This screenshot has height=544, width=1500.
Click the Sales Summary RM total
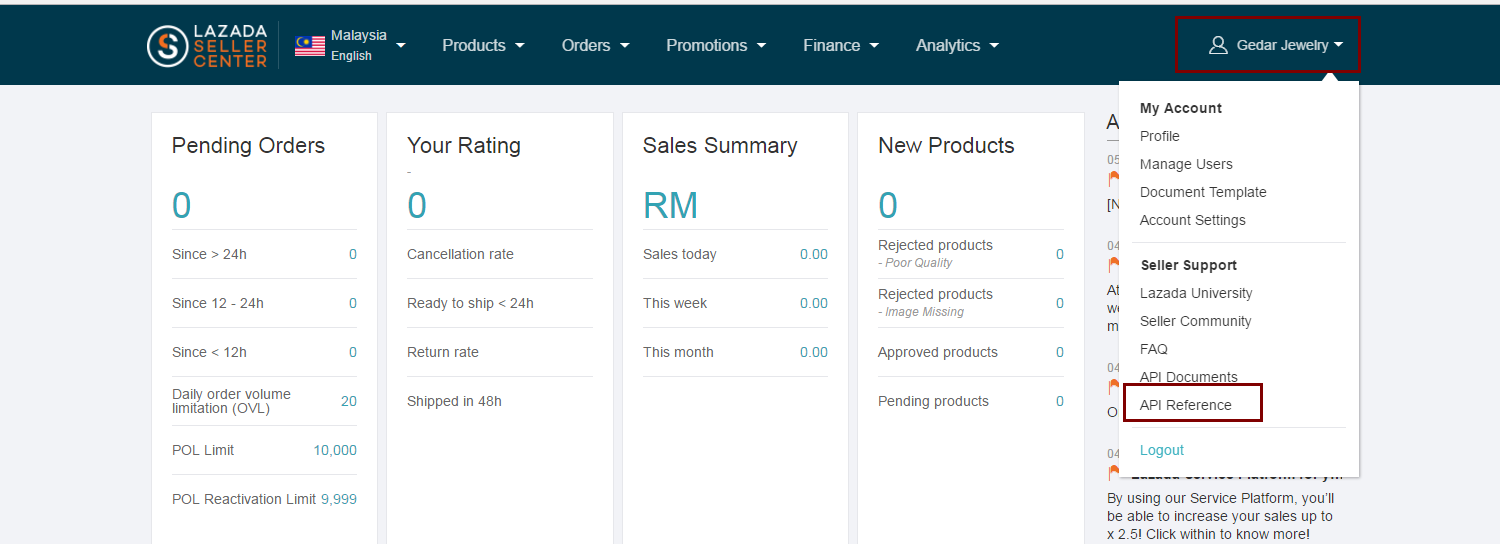coord(670,205)
